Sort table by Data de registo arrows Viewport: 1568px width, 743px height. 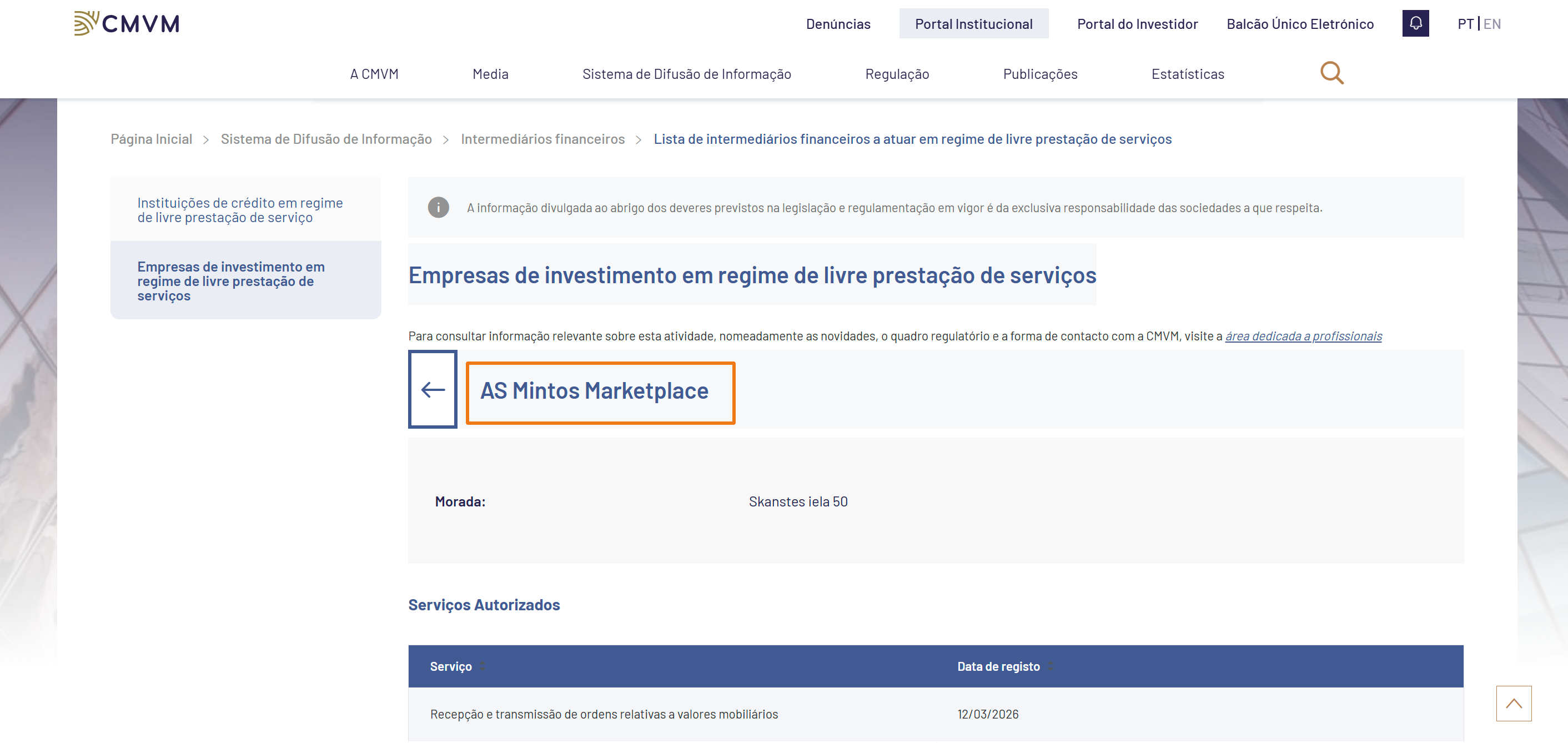click(x=1051, y=666)
